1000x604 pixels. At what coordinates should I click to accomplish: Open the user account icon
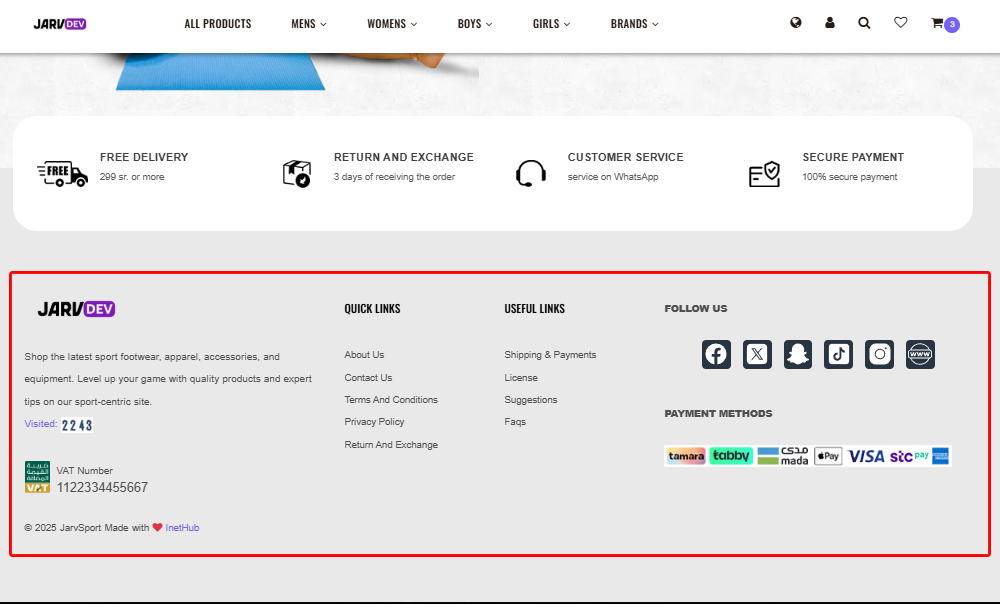[x=830, y=23]
